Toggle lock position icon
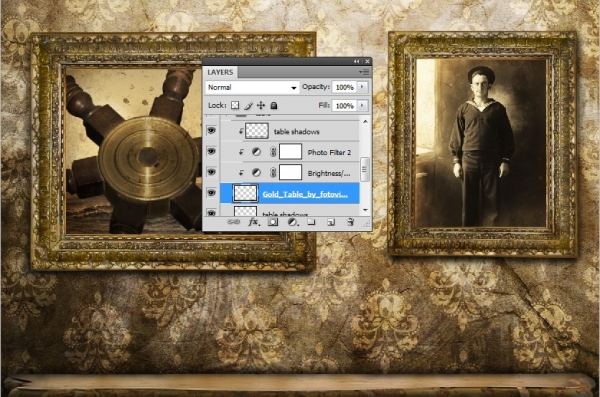This screenshot has width=600, height=397. pyautogui.click(x=261, y=105)
